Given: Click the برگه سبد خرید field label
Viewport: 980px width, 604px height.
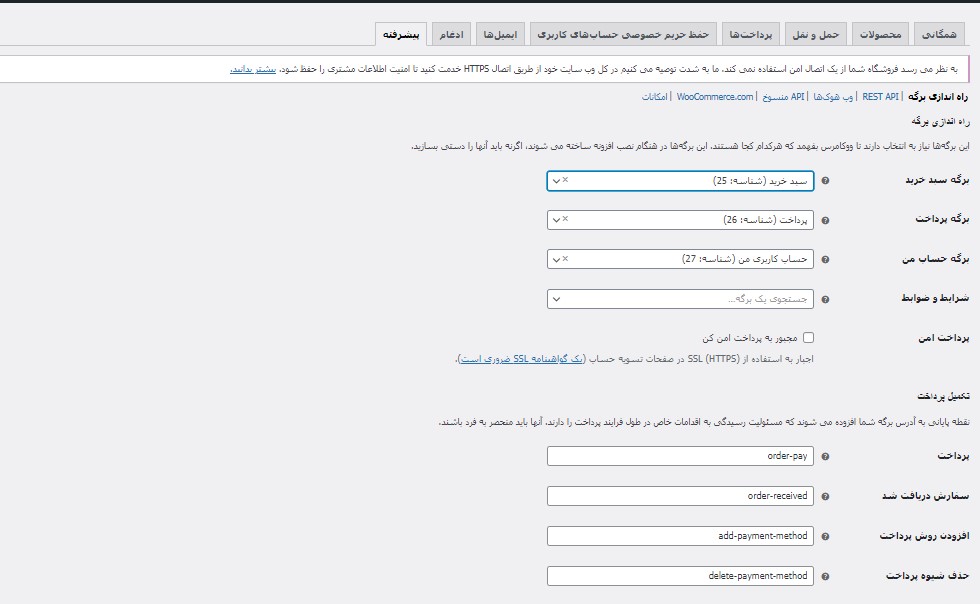Looking at the screenshot, I should [937, 180].
